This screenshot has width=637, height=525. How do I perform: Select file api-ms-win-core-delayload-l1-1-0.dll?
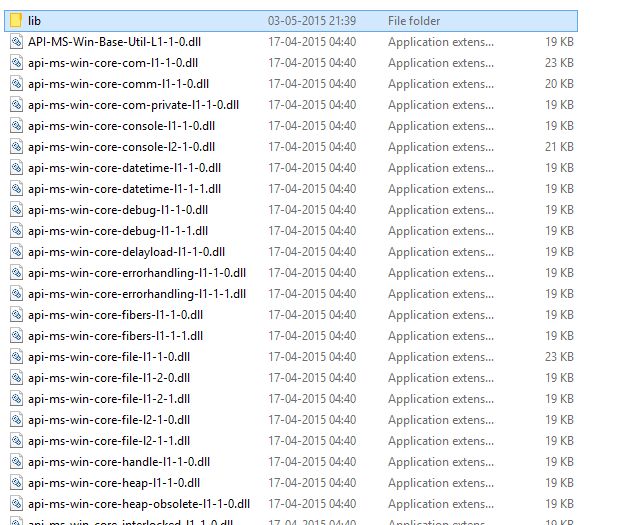click(x=126, y=252)
